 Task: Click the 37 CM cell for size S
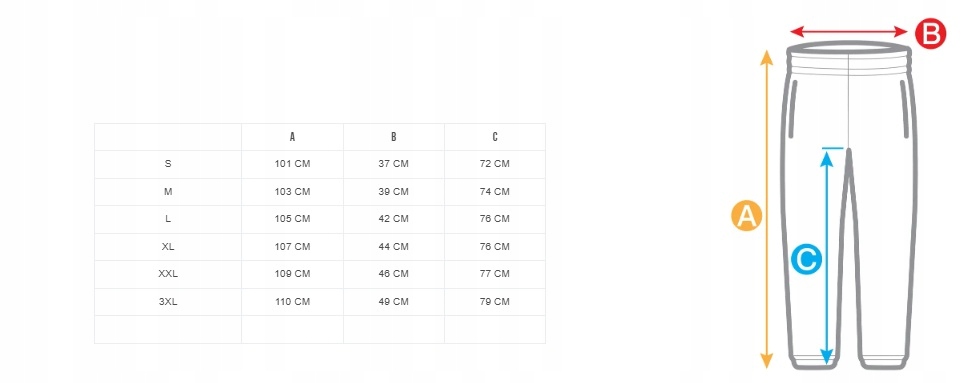pyautogui.click(x=394, y=164)
